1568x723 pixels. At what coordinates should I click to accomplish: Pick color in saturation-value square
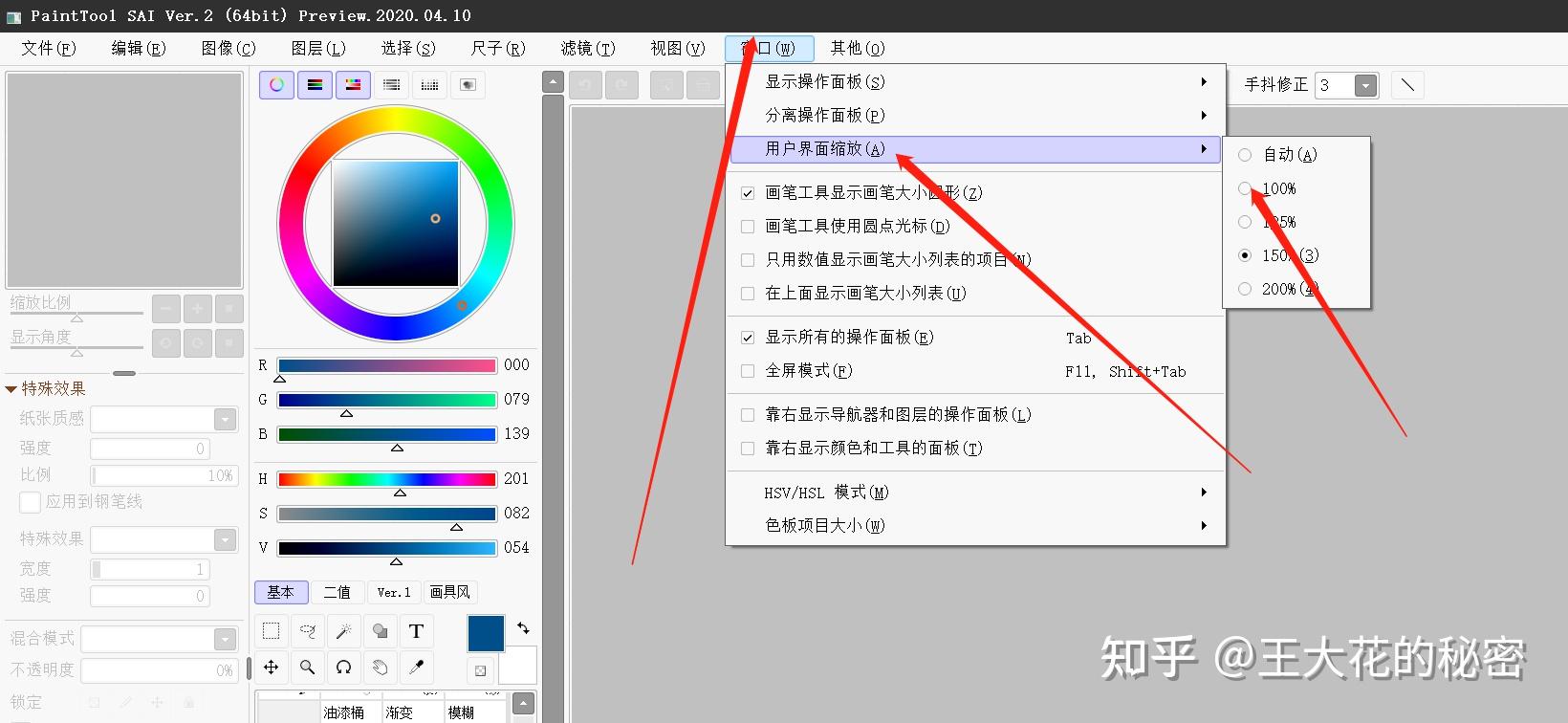coord(395,223)
